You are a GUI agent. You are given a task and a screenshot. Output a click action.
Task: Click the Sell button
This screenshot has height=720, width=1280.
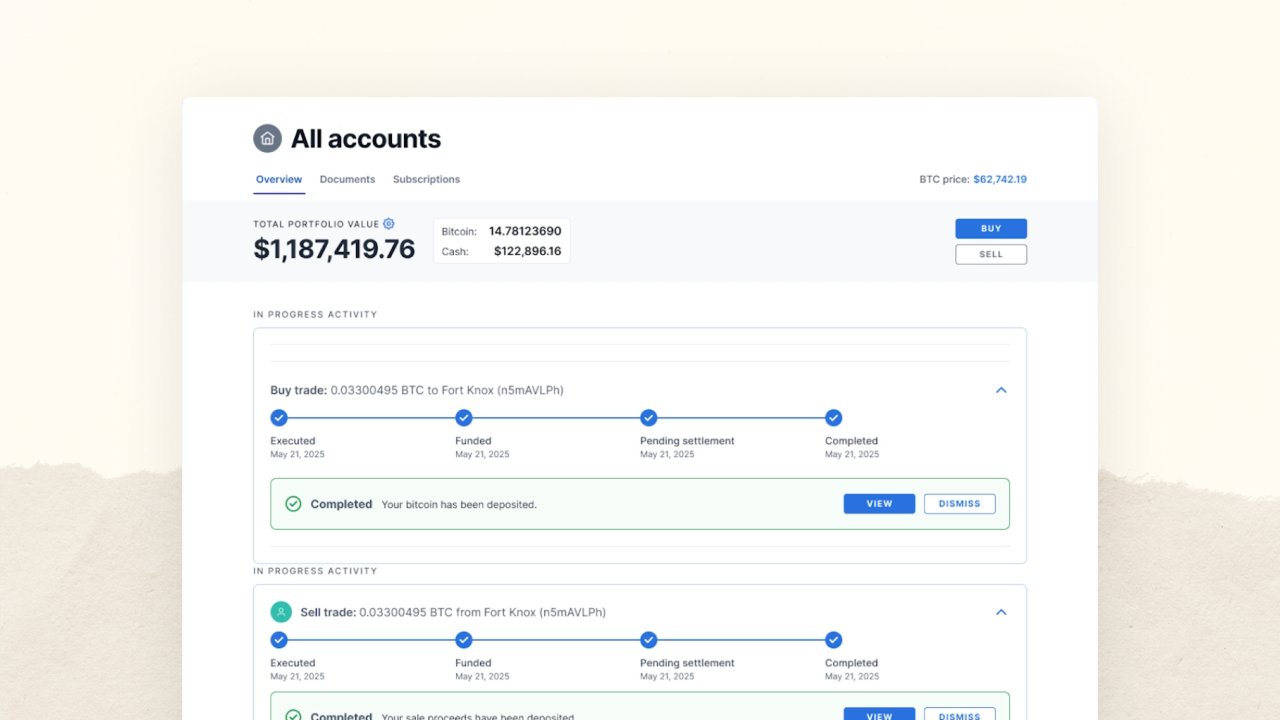pos(990,254)
